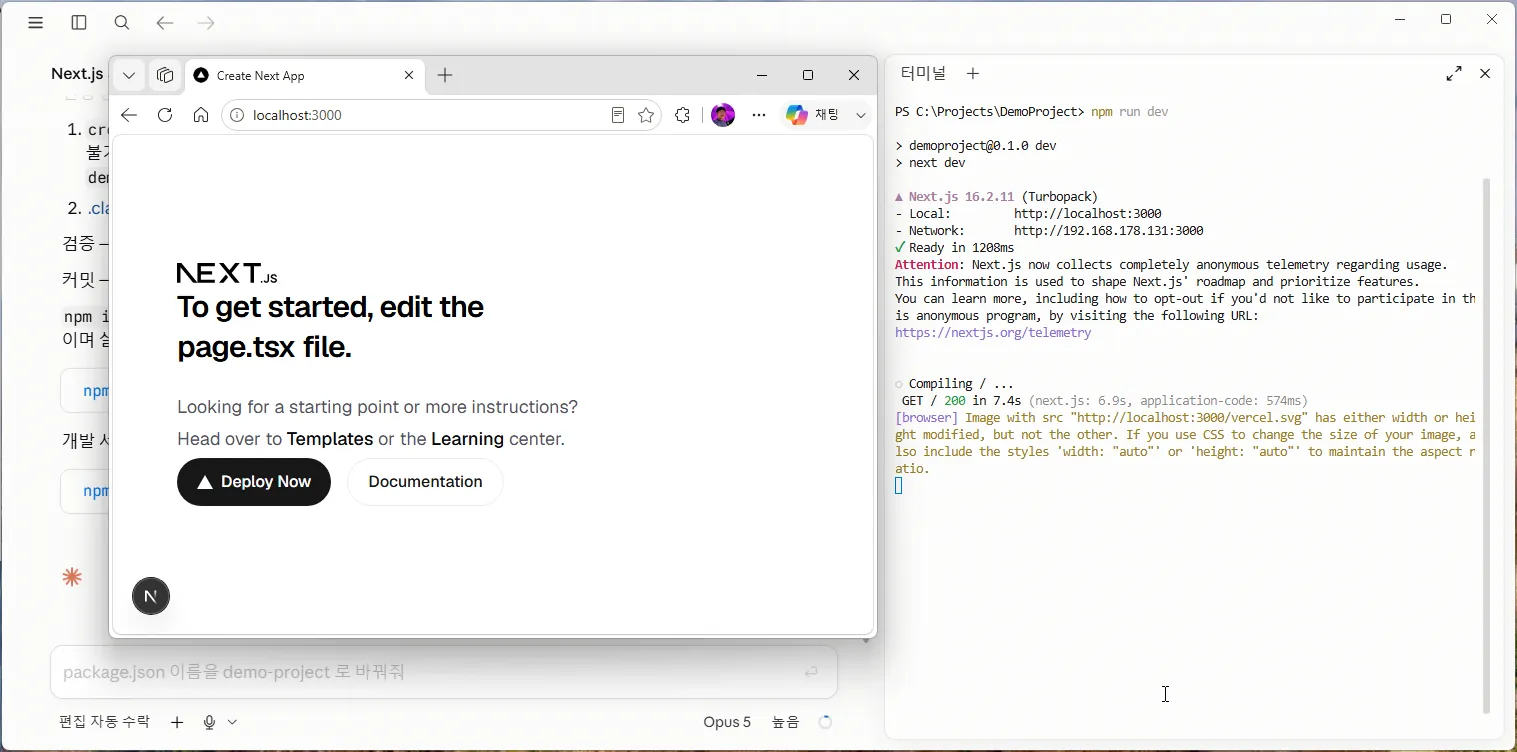
Task: Open the 높음 effort level selector
Action: tap(785, 722)
